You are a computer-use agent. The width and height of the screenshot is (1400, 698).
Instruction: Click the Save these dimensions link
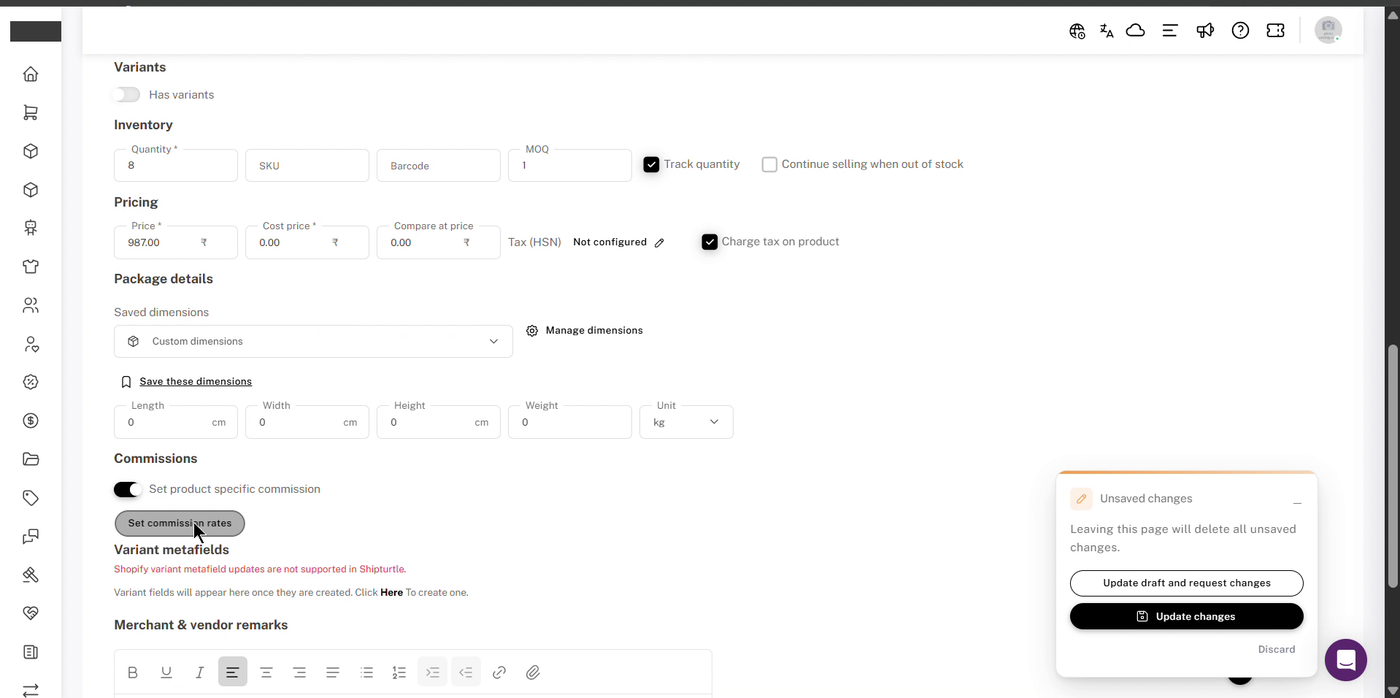pyautogui.click(x=196, y=382)
